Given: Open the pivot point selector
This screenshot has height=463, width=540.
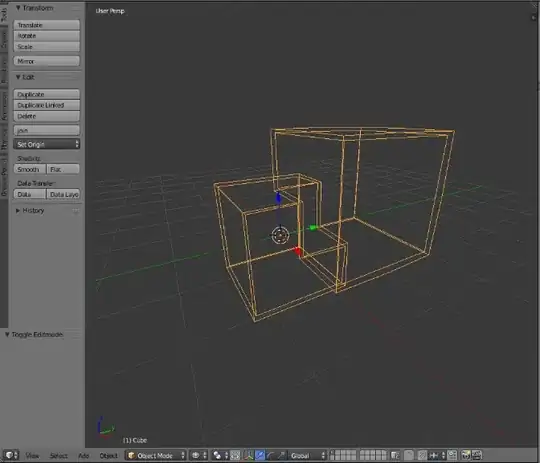Looking at the screenshot, I should 220,455.
